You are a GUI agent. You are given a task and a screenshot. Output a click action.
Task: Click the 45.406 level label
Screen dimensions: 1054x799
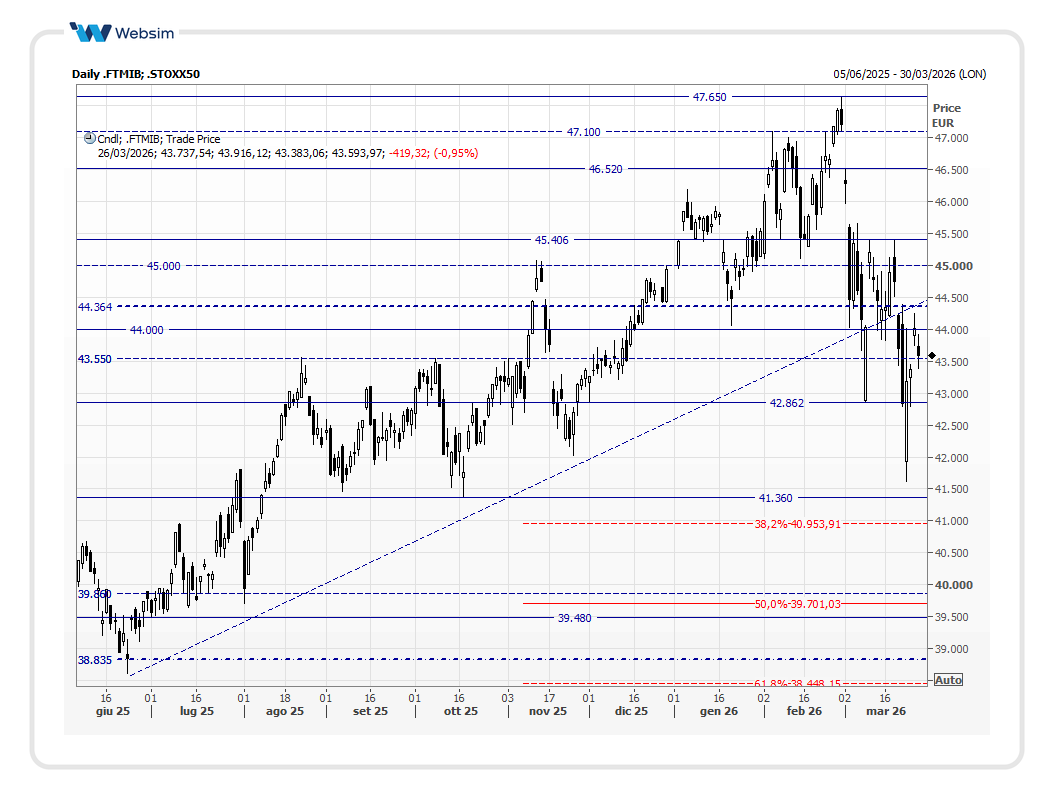(x=551, y=240)
